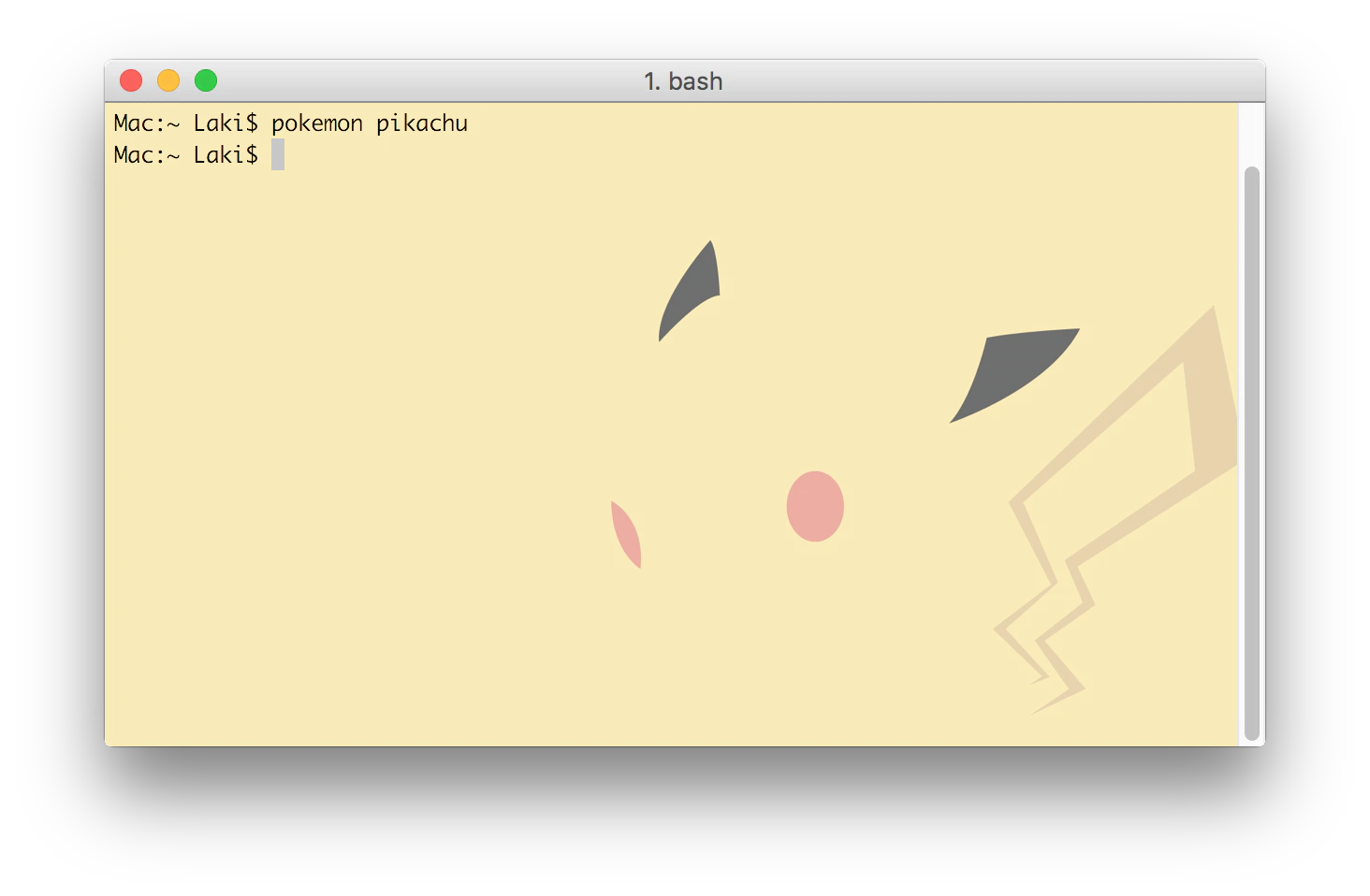Click the 'Mac:~ Laki$' shell prompt
This screenshot has width=1370, height=896.
(x=185, y=123)
